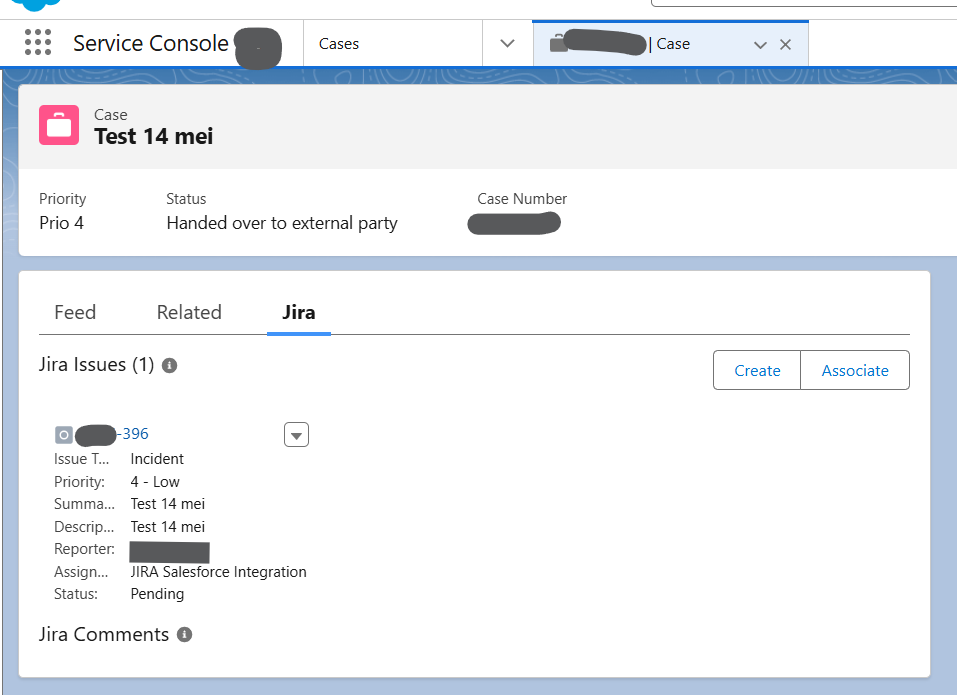The image size is (957, 695).
Task: Switch to the Related tab
Action: coord(189,312)
